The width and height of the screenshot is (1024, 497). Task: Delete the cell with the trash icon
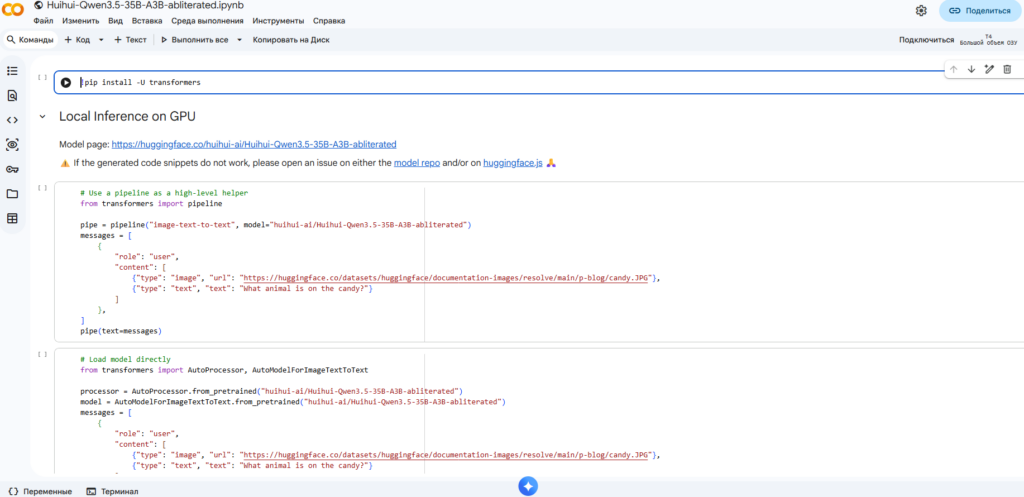1007,69
